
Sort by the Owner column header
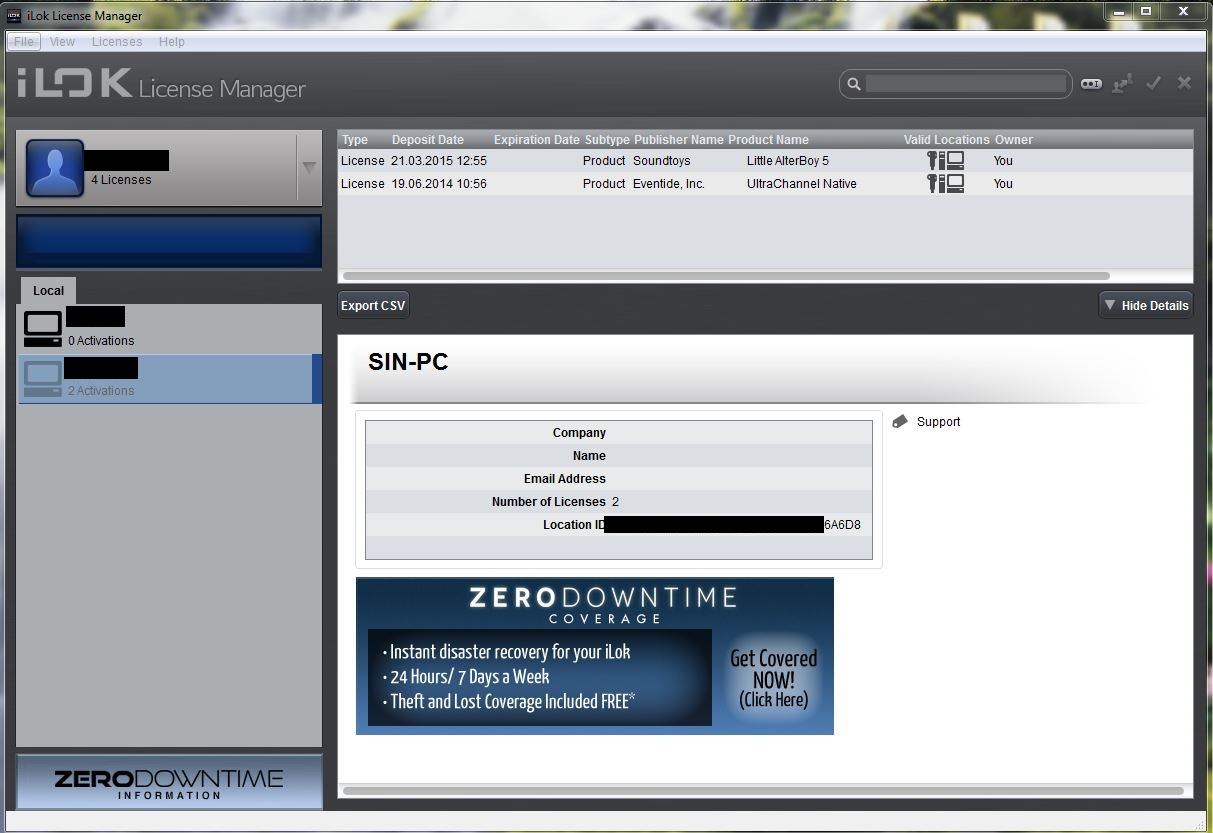coord(1014,140)
